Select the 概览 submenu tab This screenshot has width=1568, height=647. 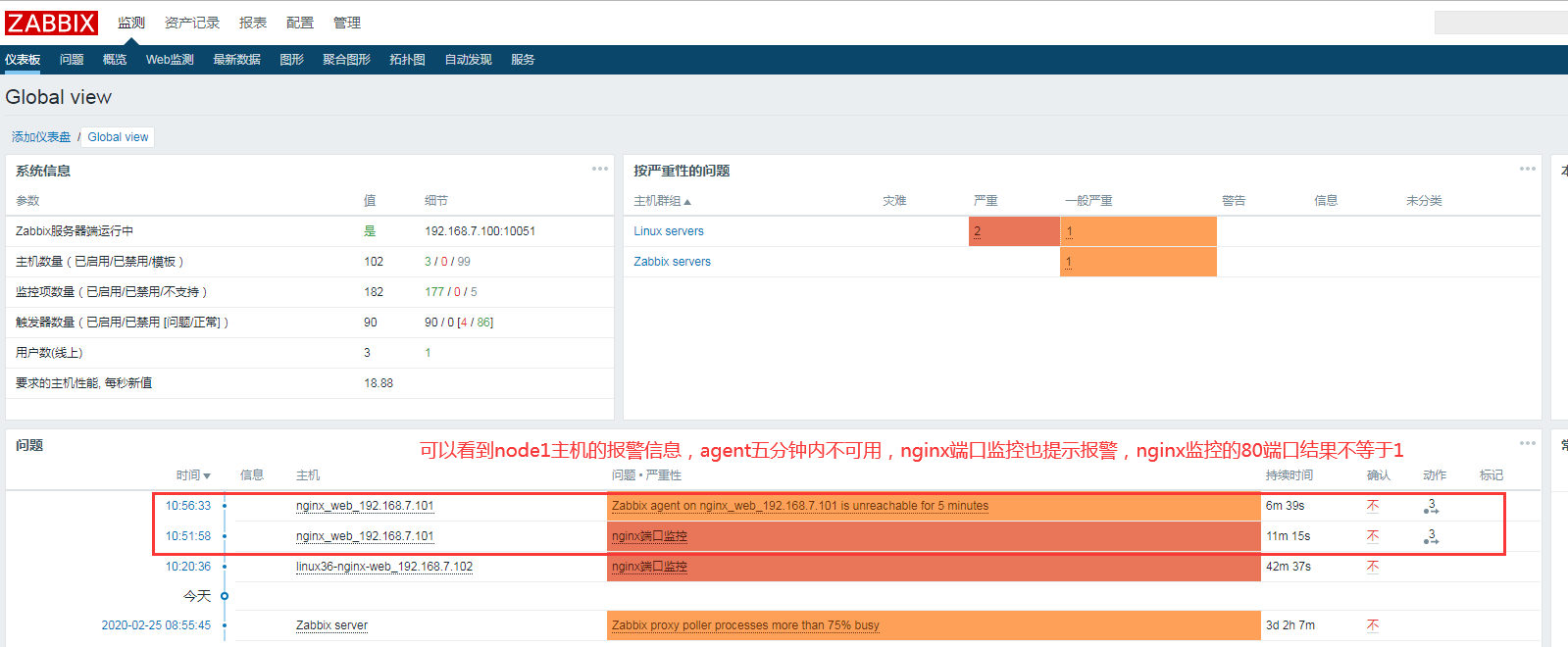115,60
